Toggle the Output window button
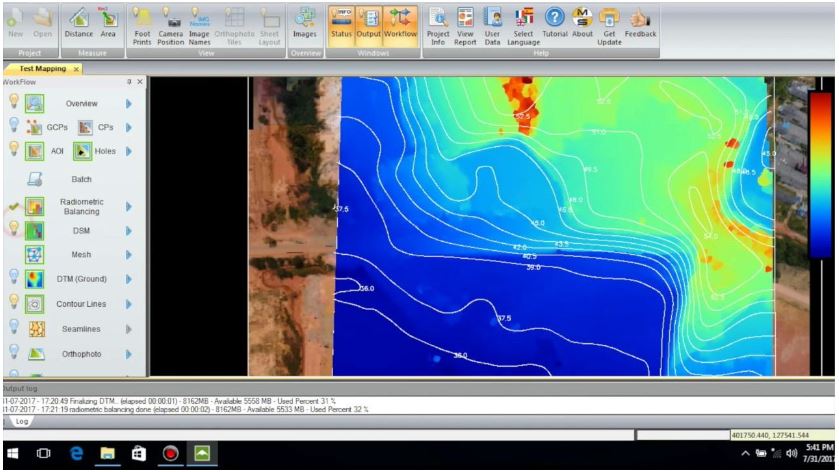Image resolution: width=839 pixels, height=472 pixels. tap(369, 22)
